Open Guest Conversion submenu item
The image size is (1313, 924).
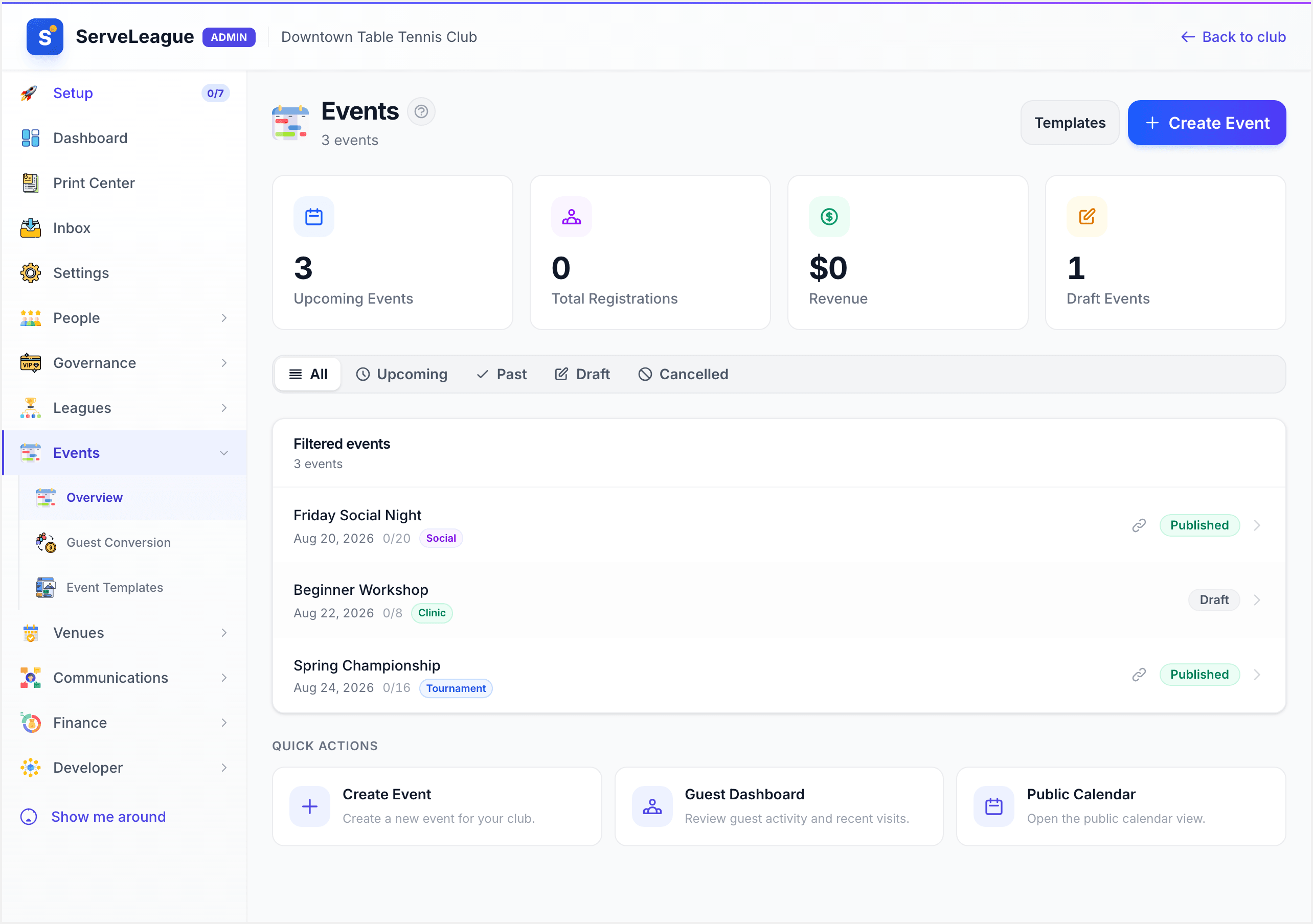point(132,543)
